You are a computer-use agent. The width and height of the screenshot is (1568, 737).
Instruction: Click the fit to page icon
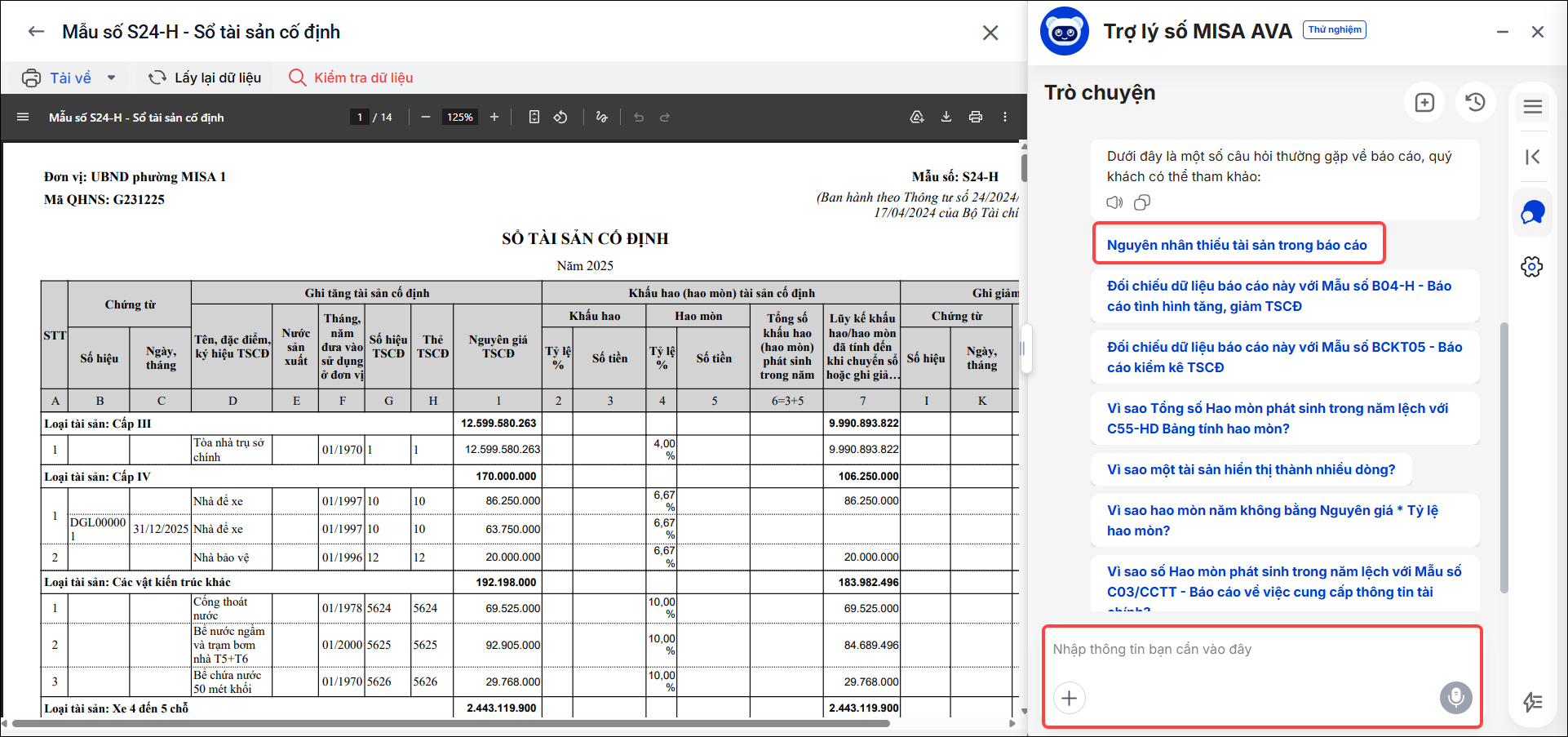tap(534, 117)
